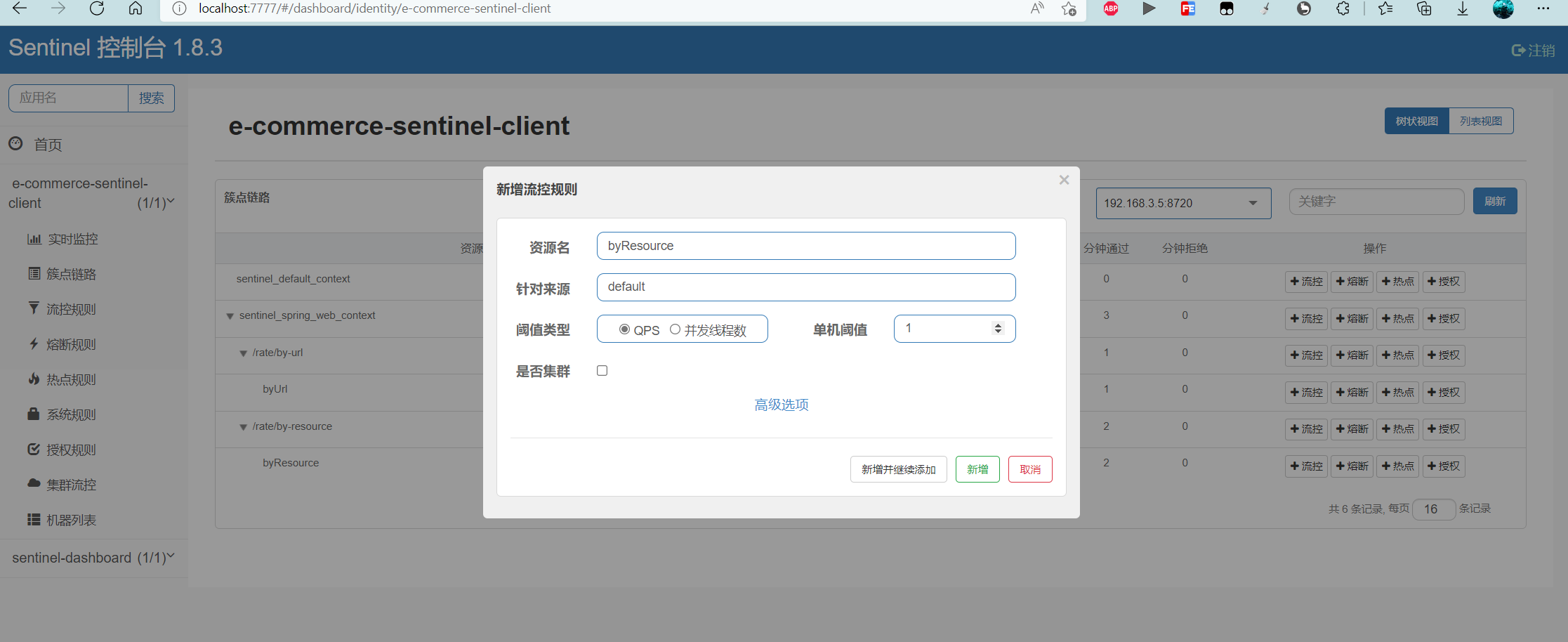Go to browser home page icon
The height and width of the screenshot is (642, 1568).
[x=136, y=8]
